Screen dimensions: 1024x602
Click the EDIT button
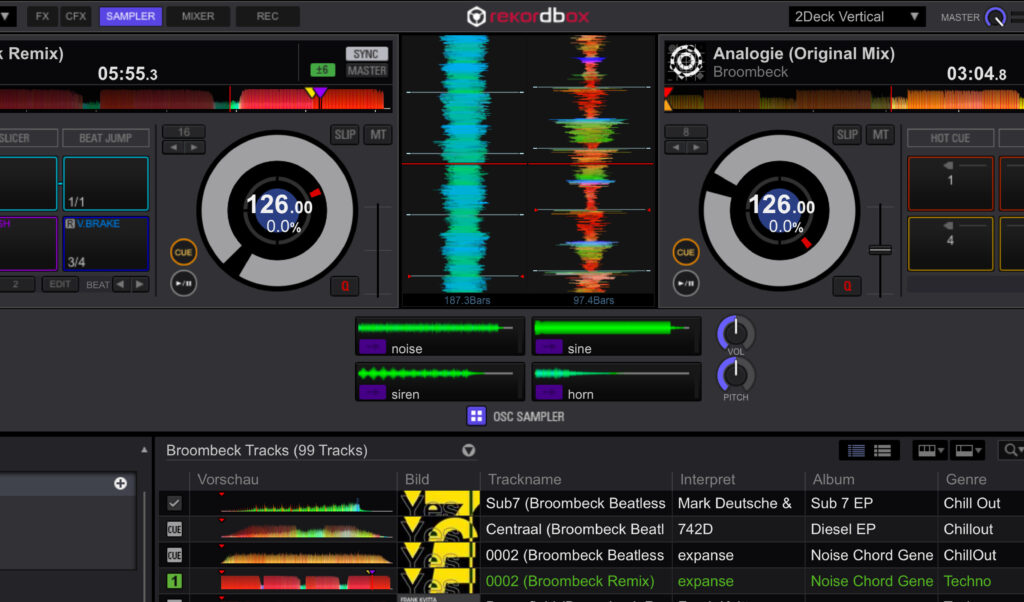tap(59, 284)
